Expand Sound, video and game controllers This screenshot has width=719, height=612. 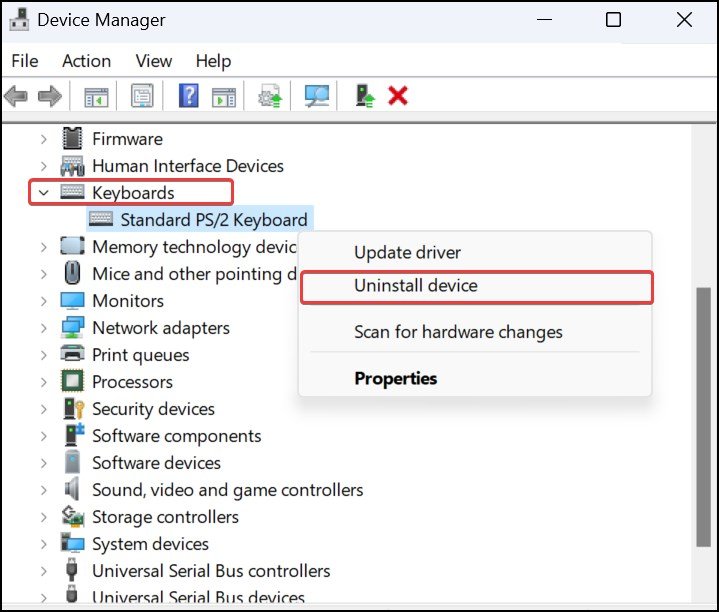click(x=43, y=490)
